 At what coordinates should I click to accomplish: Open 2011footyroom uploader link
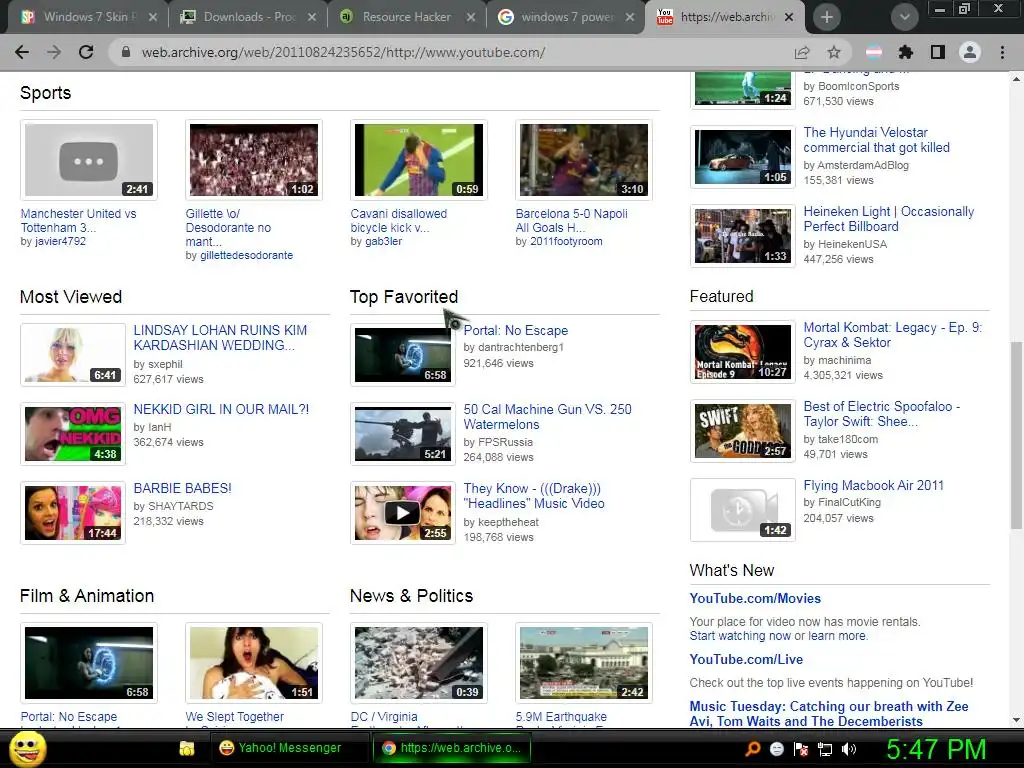click(x=566, y=241)
